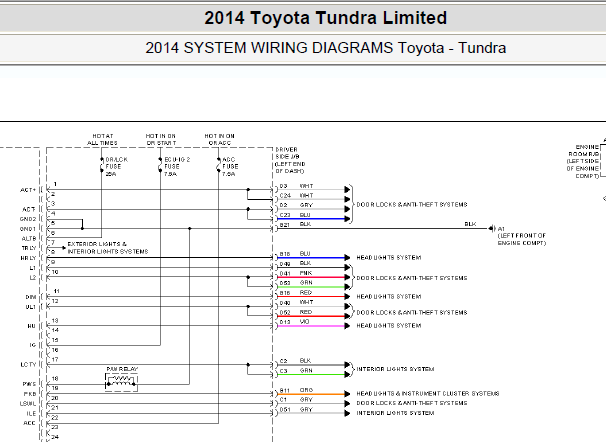Click INTERIOR LIGHTS SYSTEM reference beside D51 GRY wire
The height and width of the screenshot is (442, 606).
pyautogui.click(x=395, y=413)
